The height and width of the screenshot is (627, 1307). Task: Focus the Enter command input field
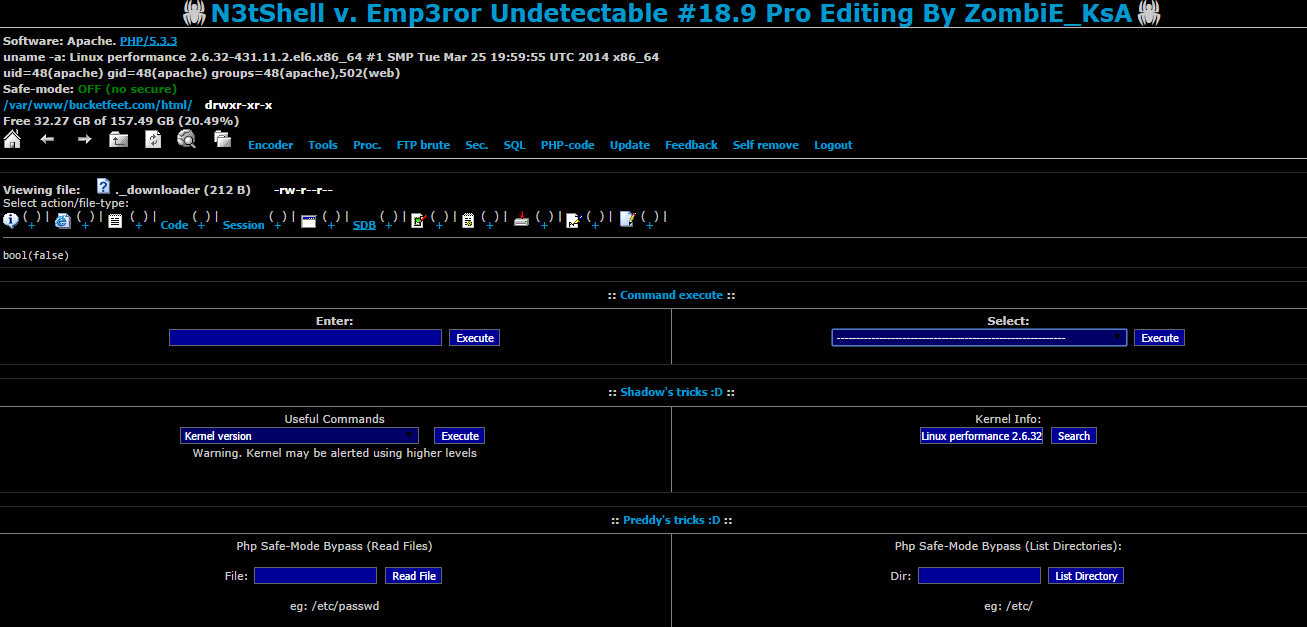[x=305, y=338]
